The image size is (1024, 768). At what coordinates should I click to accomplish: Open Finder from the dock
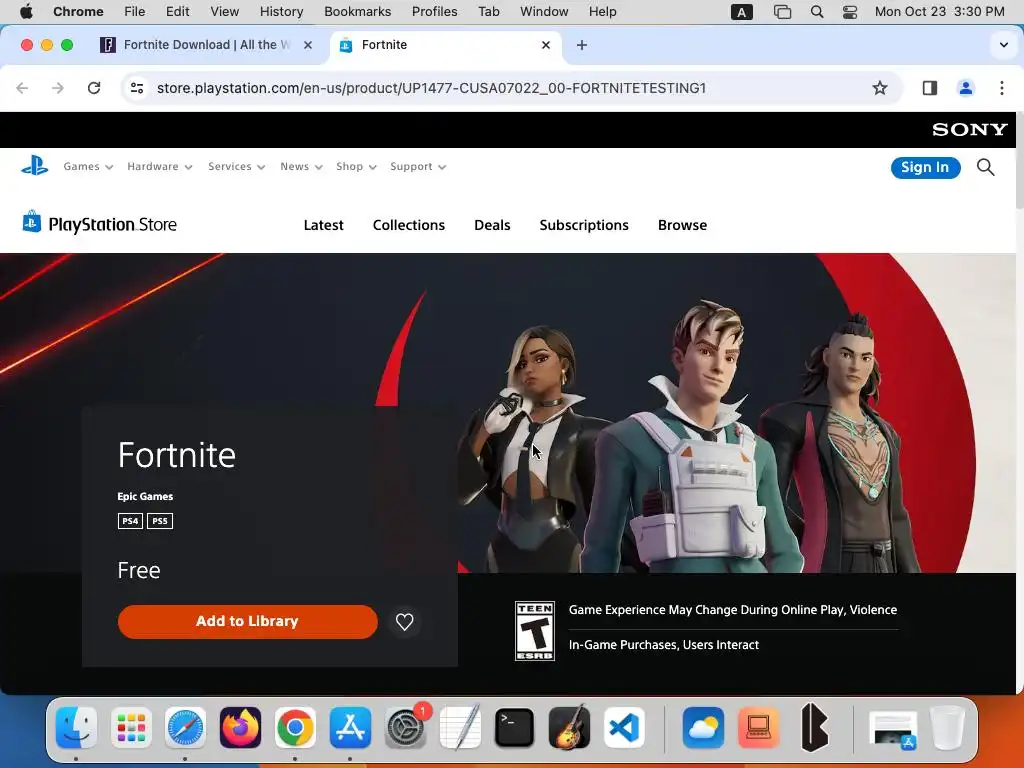pyautogui.click(x=76, y=727)
